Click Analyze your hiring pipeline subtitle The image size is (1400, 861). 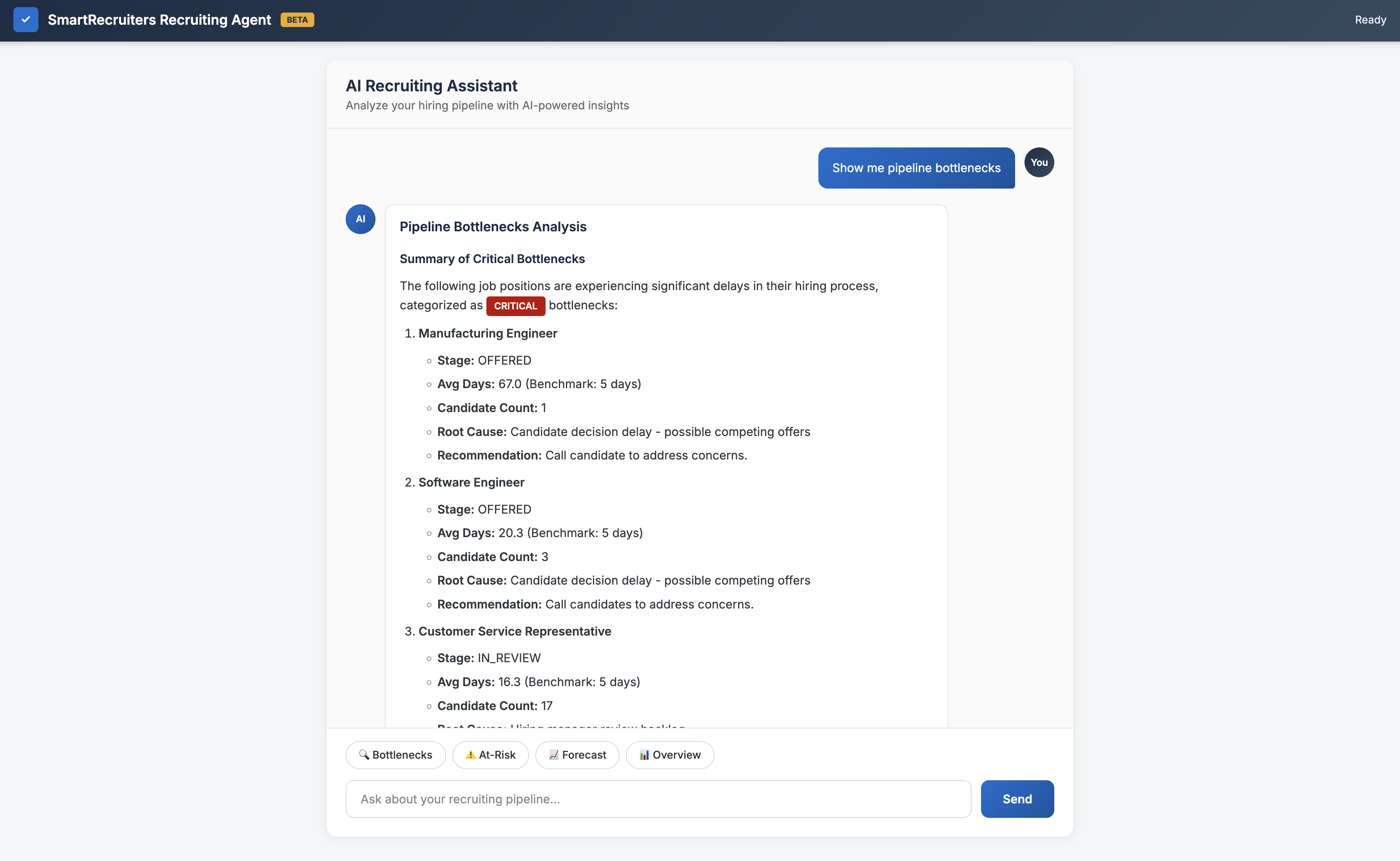click(487, 105)
